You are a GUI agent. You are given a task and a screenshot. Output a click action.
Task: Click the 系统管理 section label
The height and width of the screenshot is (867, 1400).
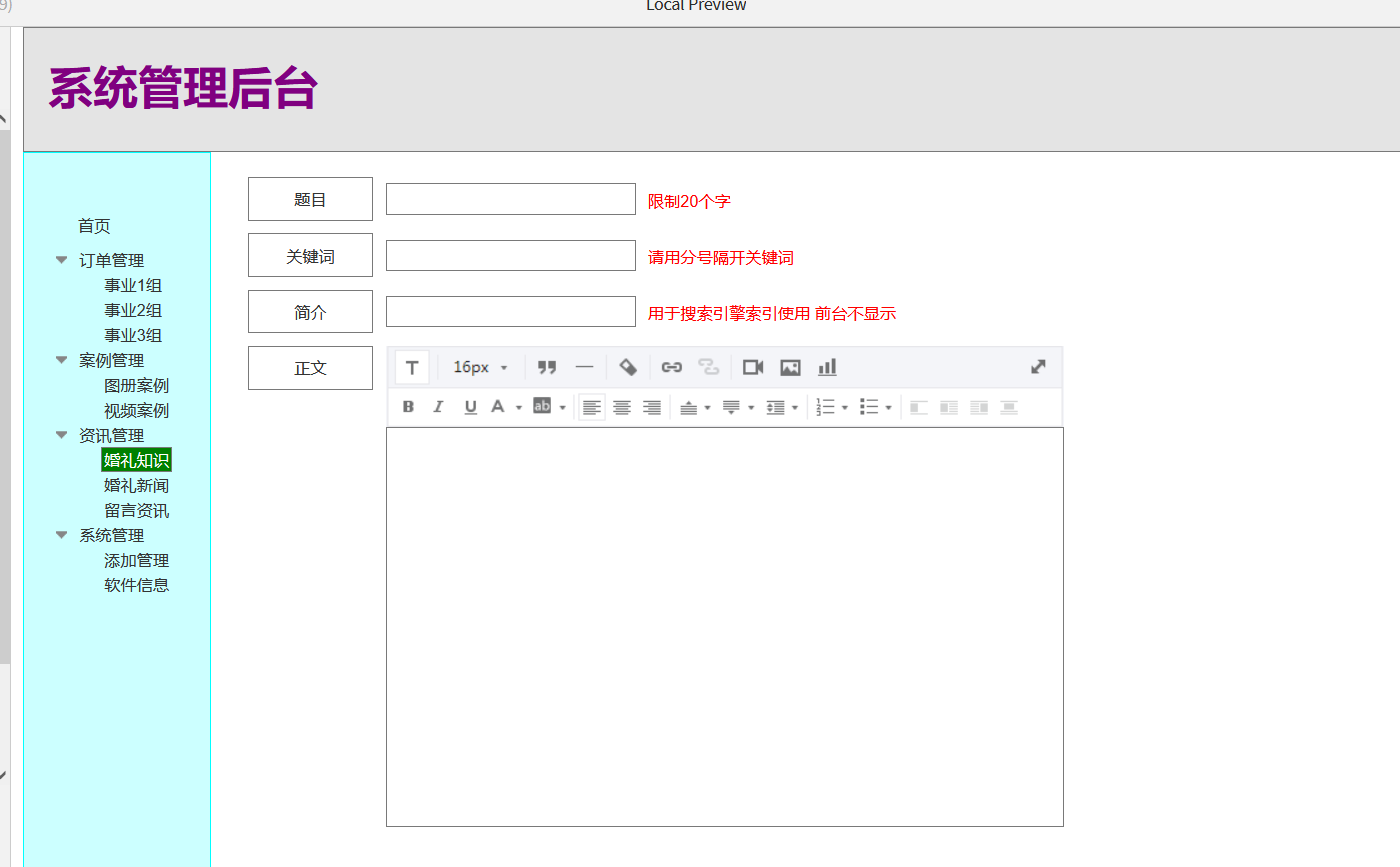(x=111, y=535)
